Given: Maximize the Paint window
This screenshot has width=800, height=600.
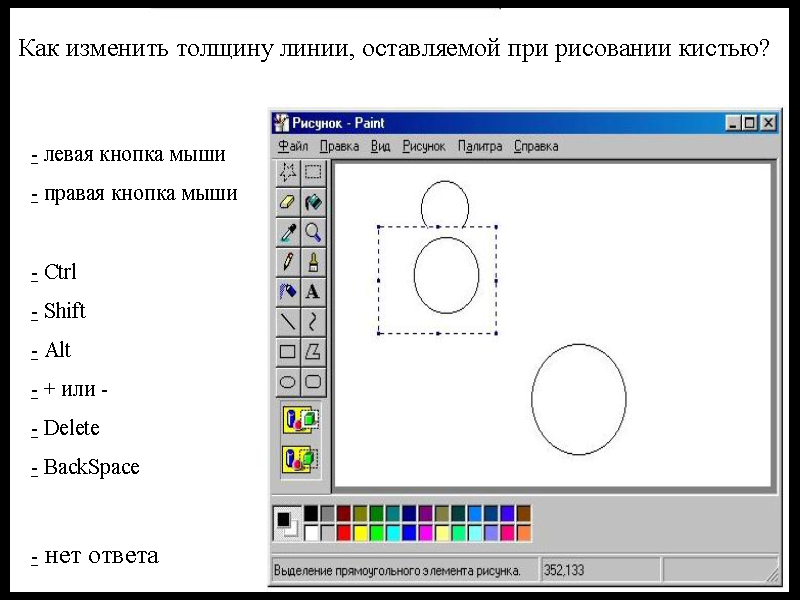Looking at the screenshot, I should pyautogui.click(x=750, y=123).
